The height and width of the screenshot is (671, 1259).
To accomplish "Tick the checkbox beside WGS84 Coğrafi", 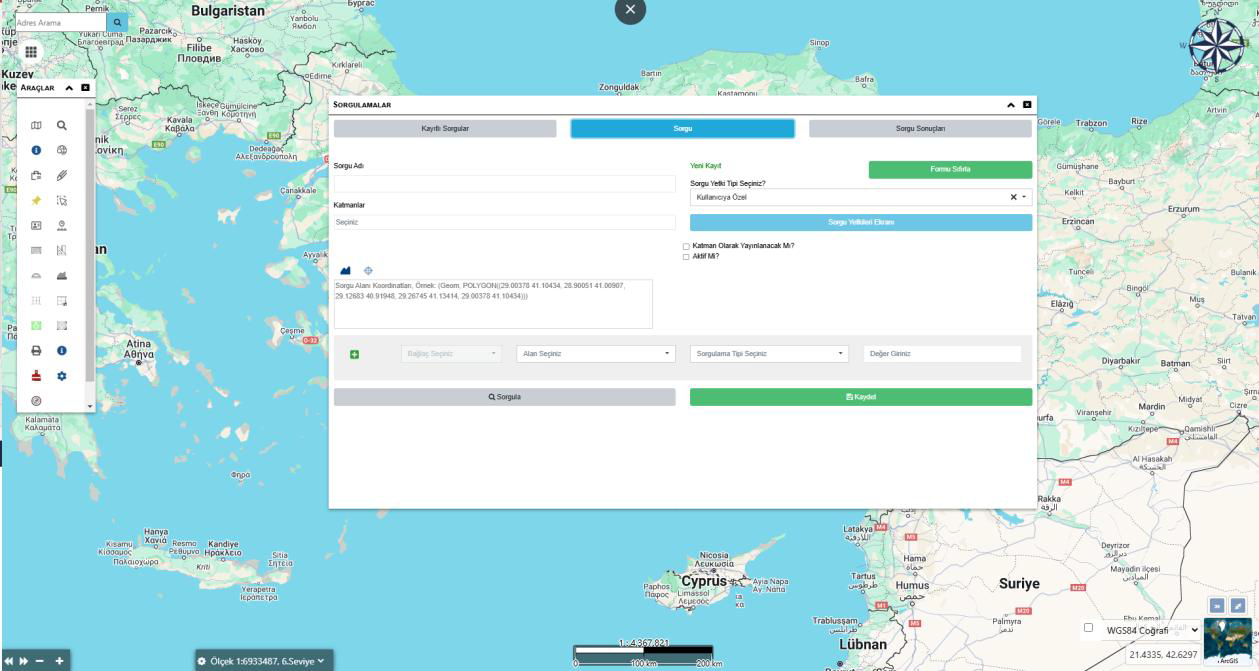I will pyautogui.click(x=1088, y=628).
